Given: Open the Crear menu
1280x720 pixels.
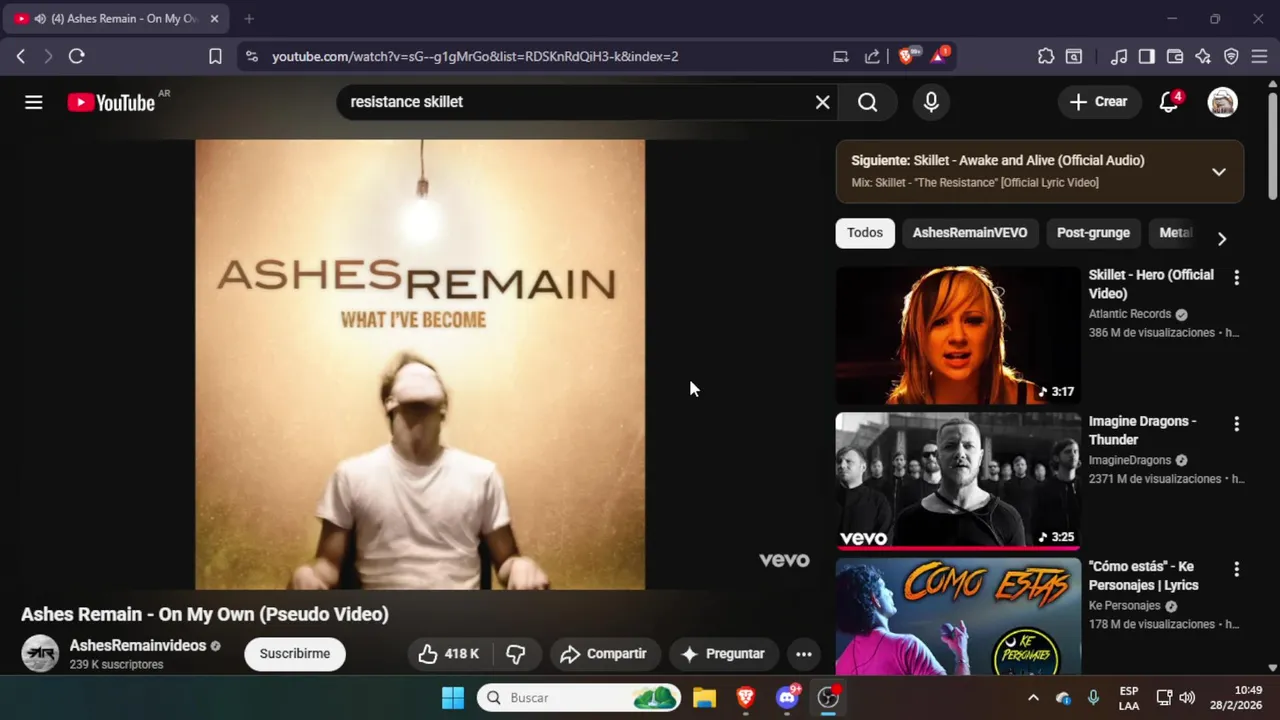Looking at the screenshot, I should pos(1099,102).
